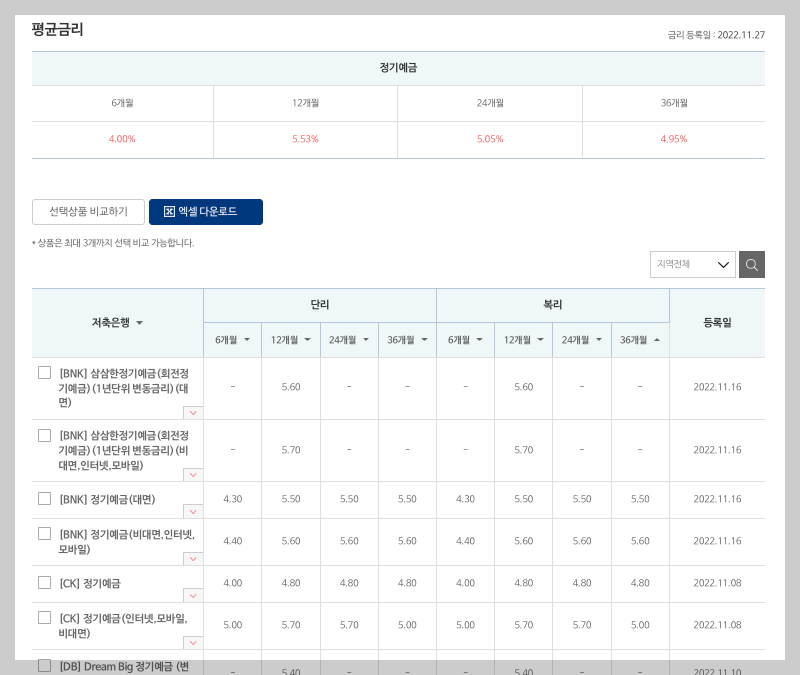Sort the 단리 12개월 column
Screen dimensions: 800x675
[308, 340]
